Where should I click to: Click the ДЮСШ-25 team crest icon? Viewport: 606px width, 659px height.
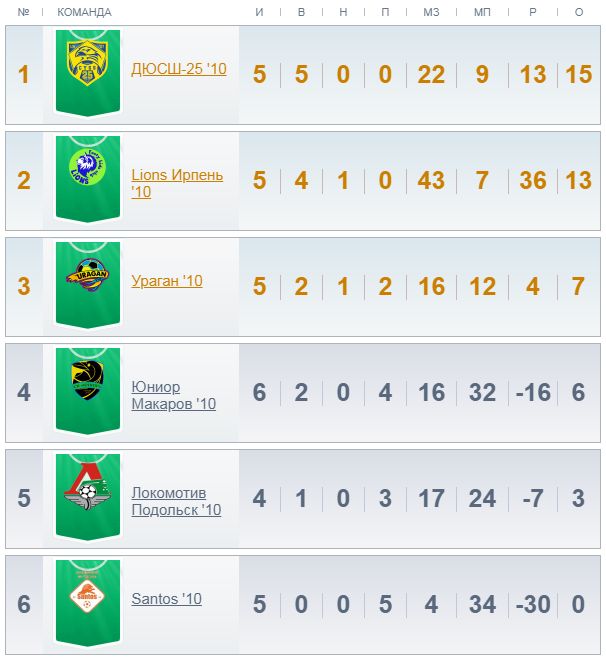87,62
